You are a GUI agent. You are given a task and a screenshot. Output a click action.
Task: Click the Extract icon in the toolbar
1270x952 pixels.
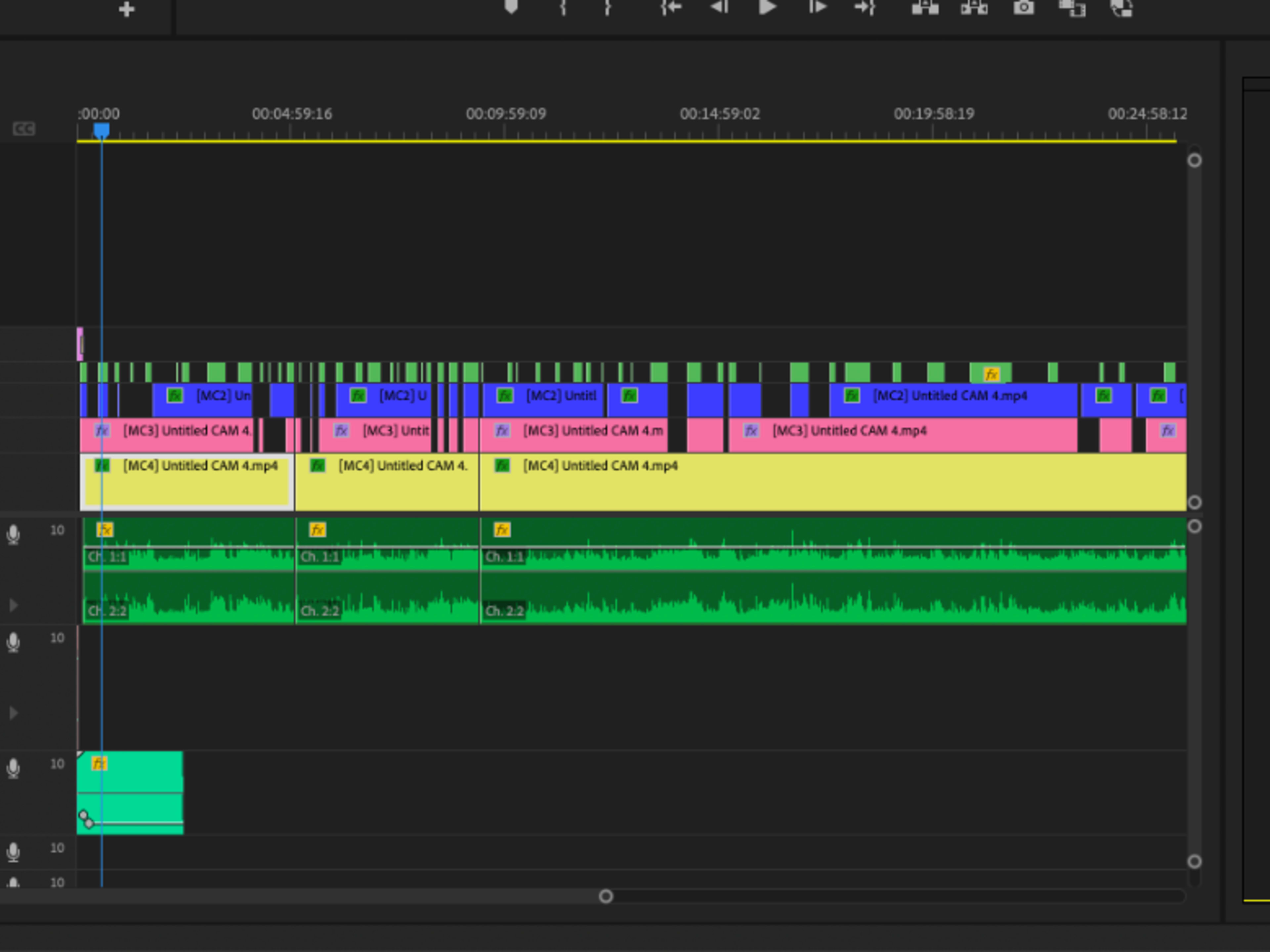[x=974, y=8]
